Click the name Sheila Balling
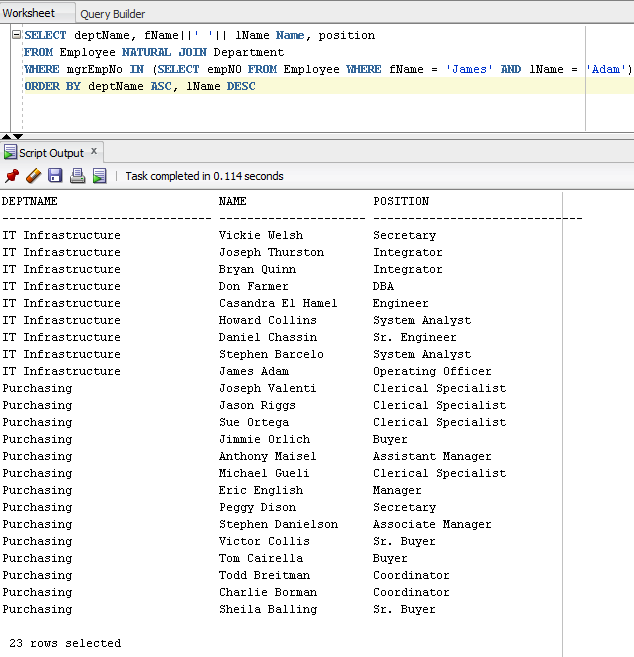Viewport: 634px width, 657px height. click(268, 609)
